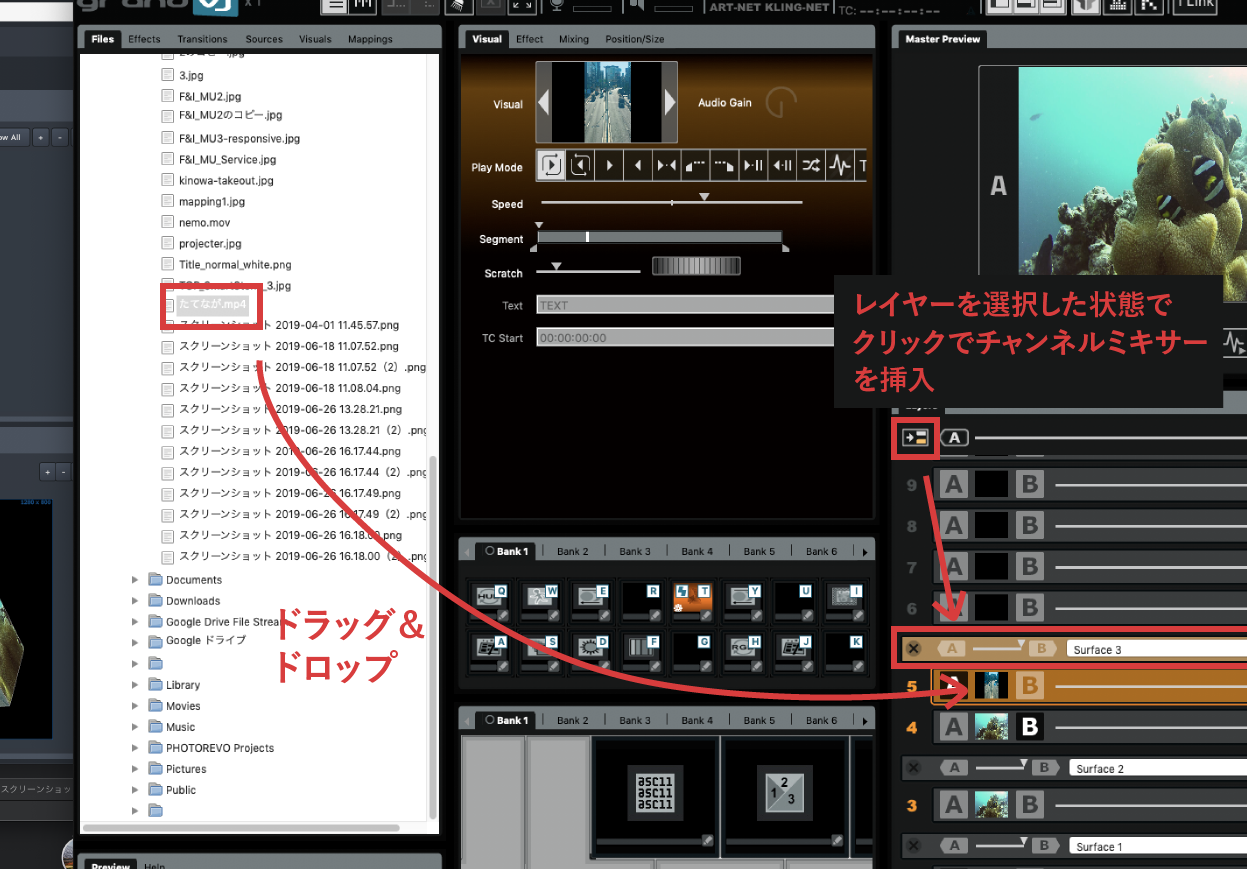The width and height of the screenshot is (1247, 869).
Task: Click the Text input field
Action: pos(686,305)
